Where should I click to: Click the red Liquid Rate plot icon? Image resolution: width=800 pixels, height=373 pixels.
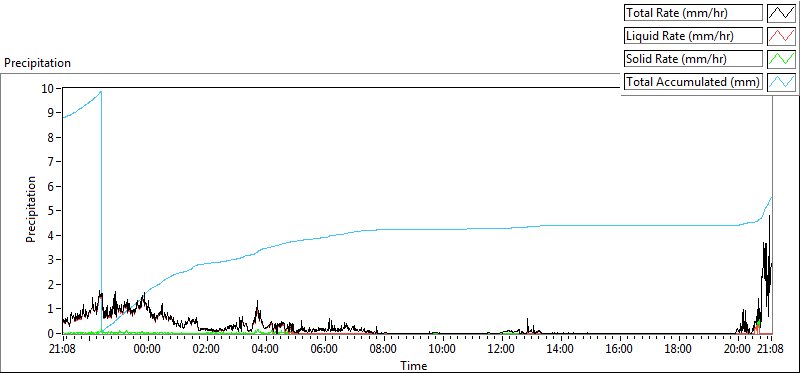(x=781, y=36)
